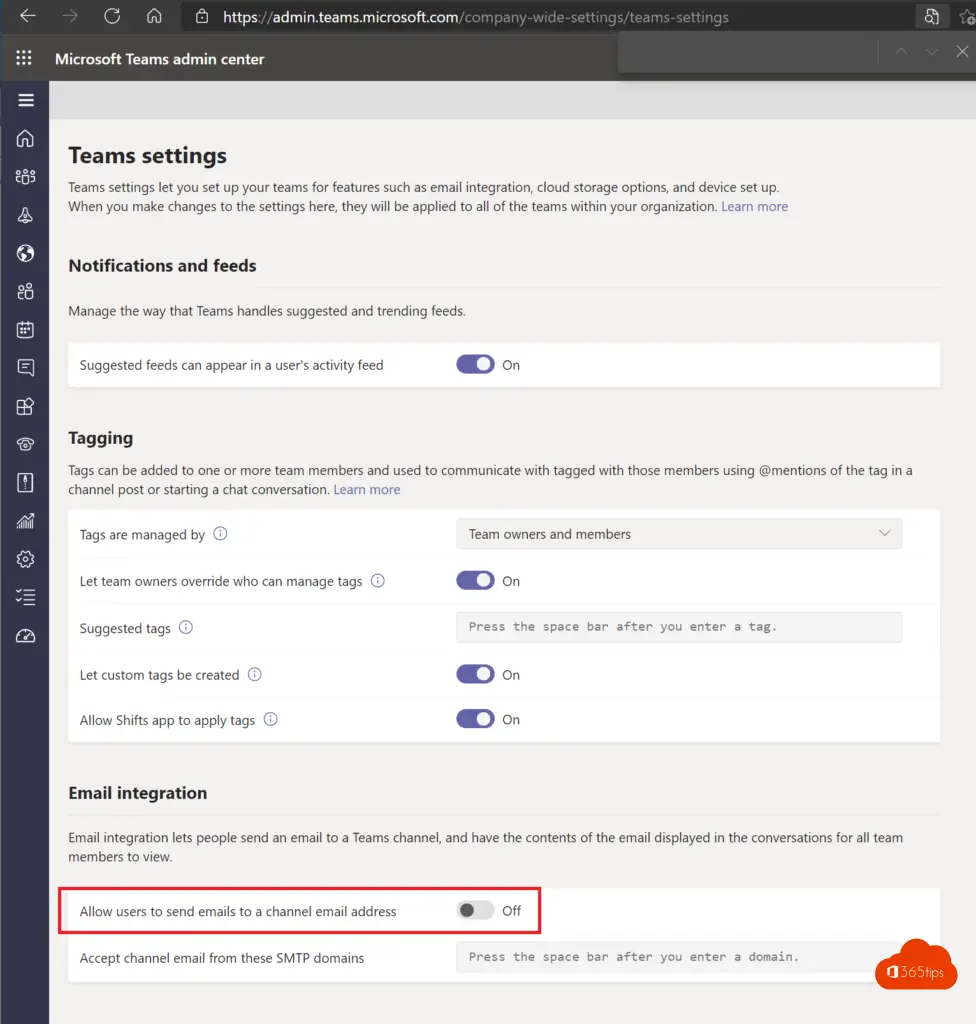
Task: Open the Analytics and reports icon
Action: (x=25, y=520)
